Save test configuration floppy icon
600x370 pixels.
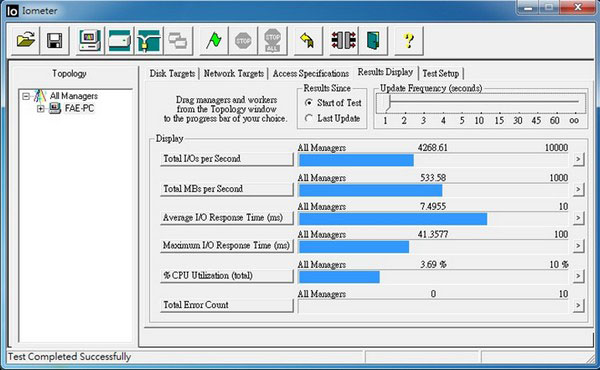tap(54, 40)
